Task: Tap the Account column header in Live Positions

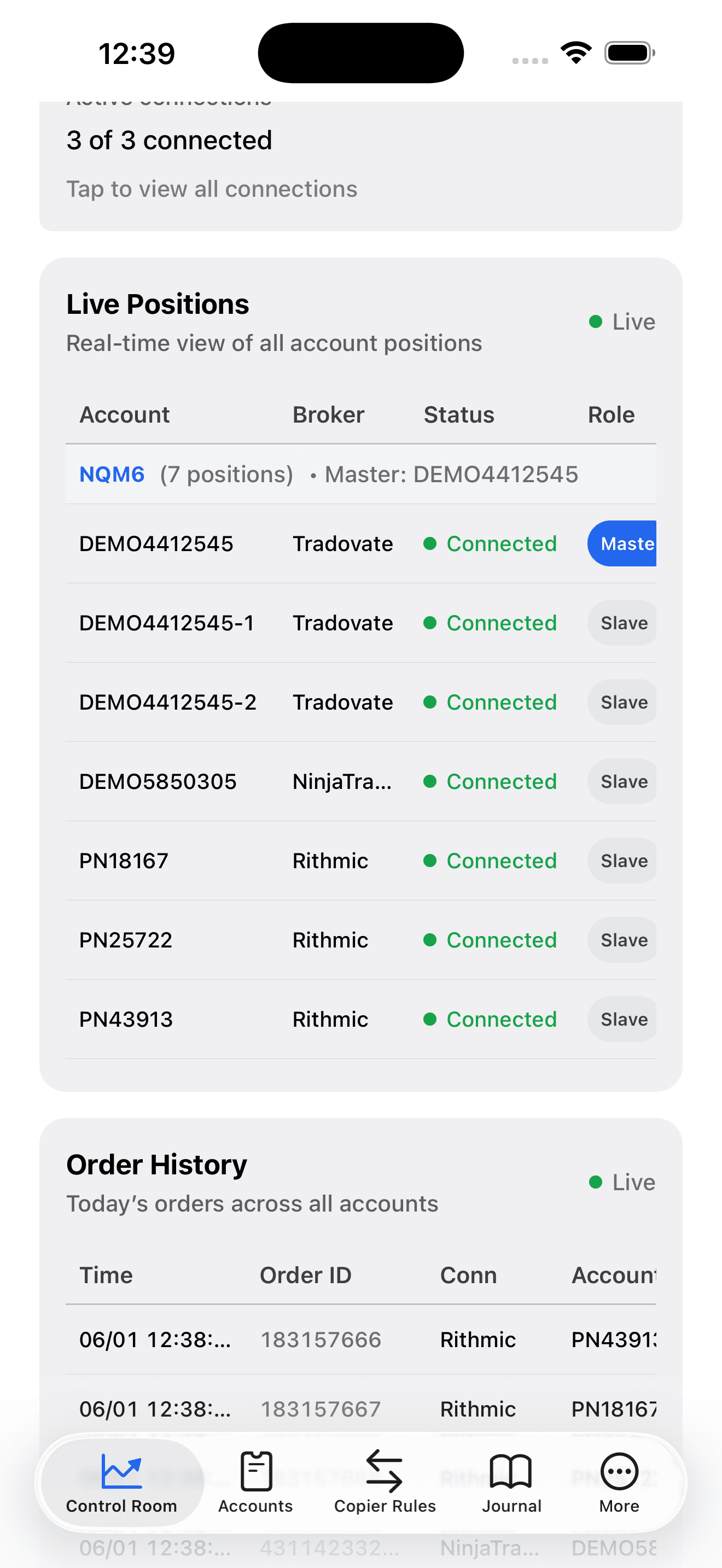Action: (x=125, y=414)
